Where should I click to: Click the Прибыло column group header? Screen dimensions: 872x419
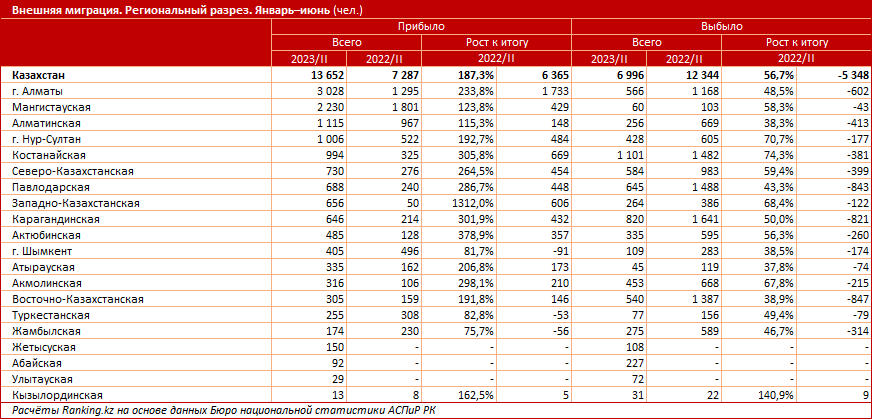point(421,27)
